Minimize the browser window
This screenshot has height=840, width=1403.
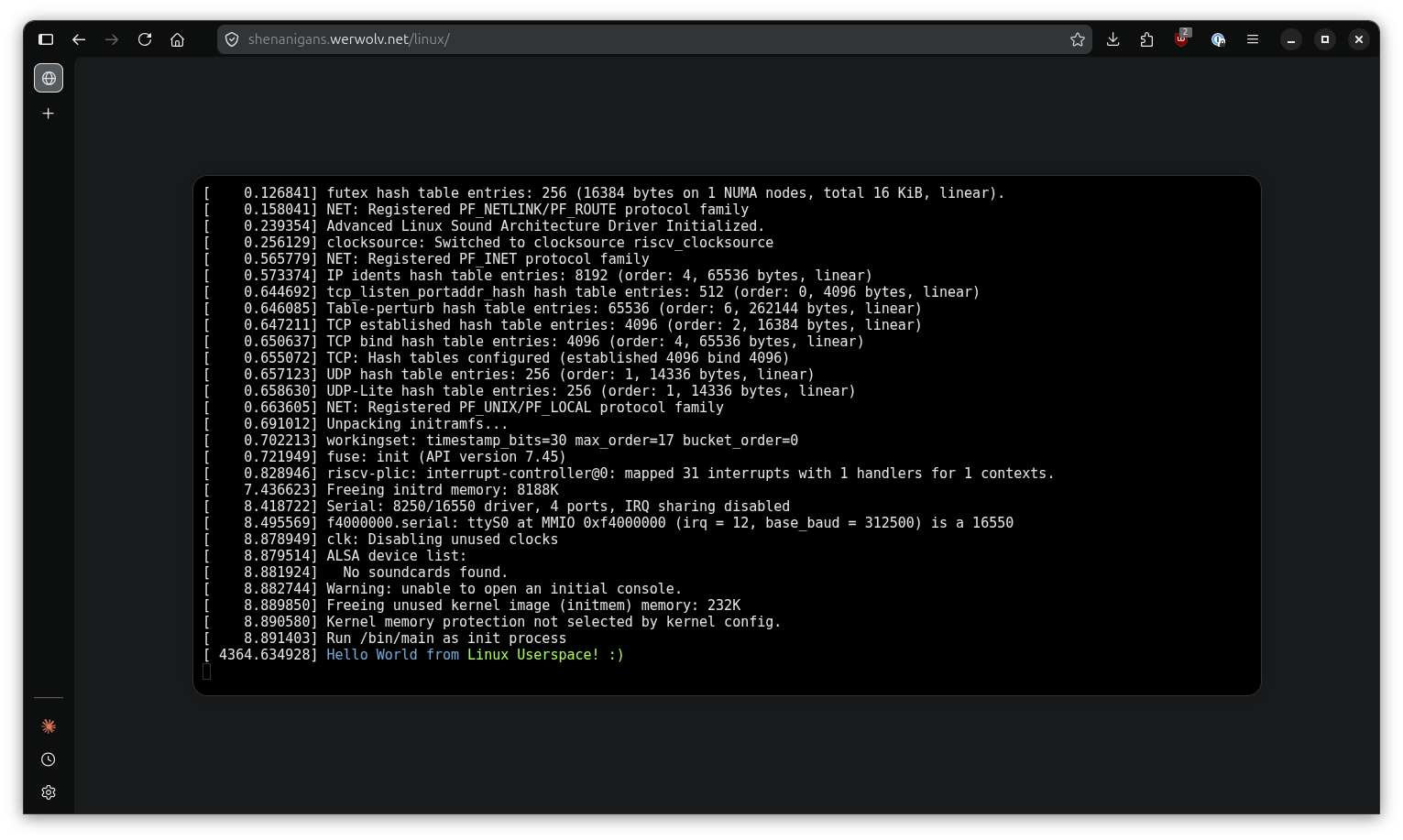coord(1291,39)
